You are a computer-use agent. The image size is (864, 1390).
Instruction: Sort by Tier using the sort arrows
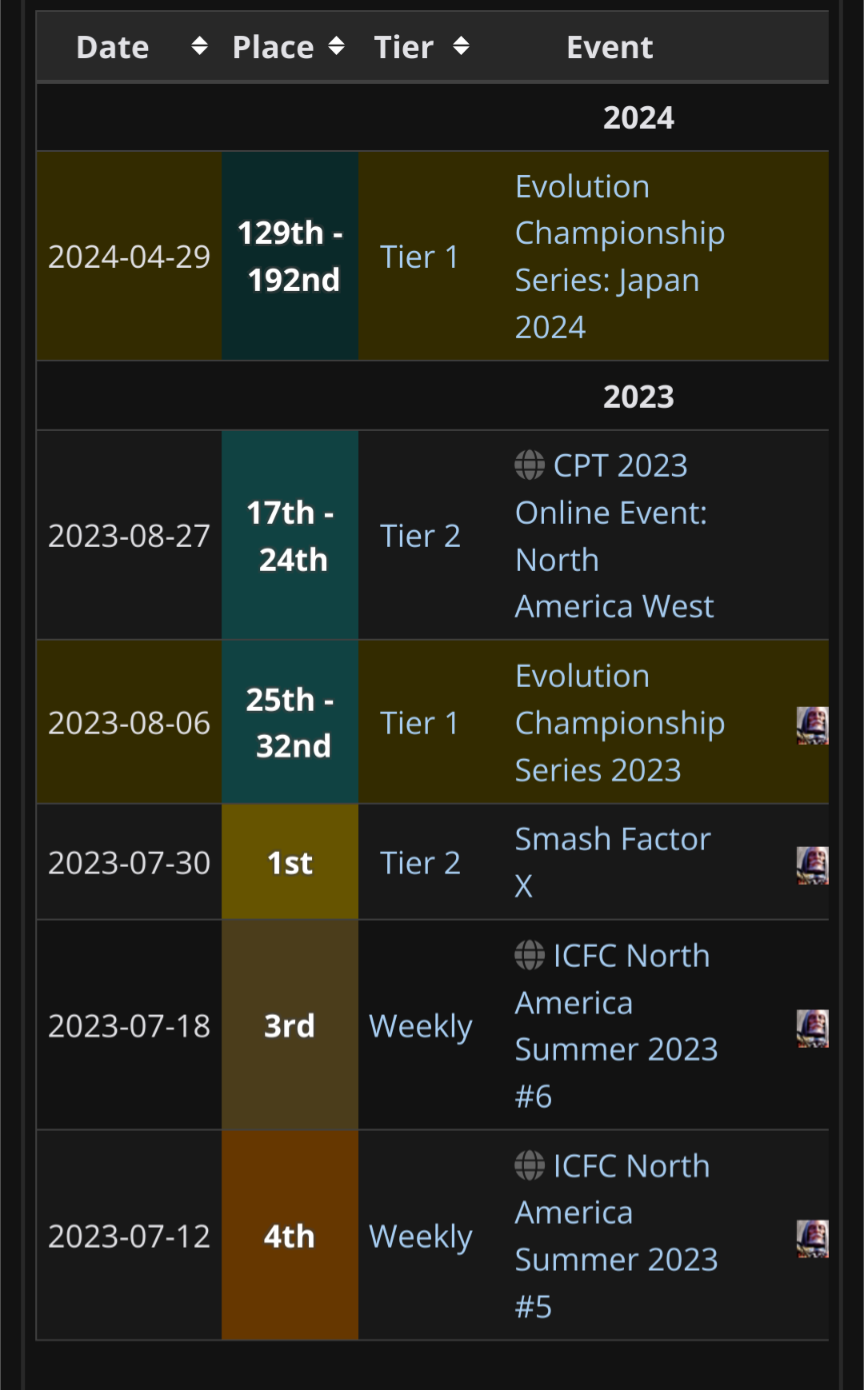pyautogui.click(x=461, y=46)
